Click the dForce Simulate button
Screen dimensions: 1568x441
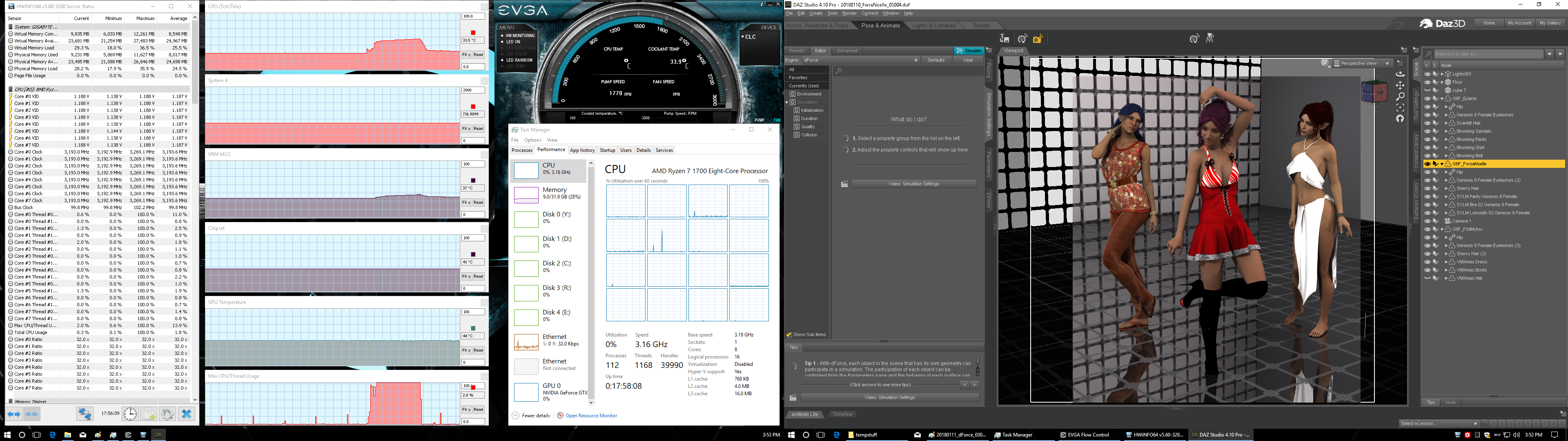point(969,51)
